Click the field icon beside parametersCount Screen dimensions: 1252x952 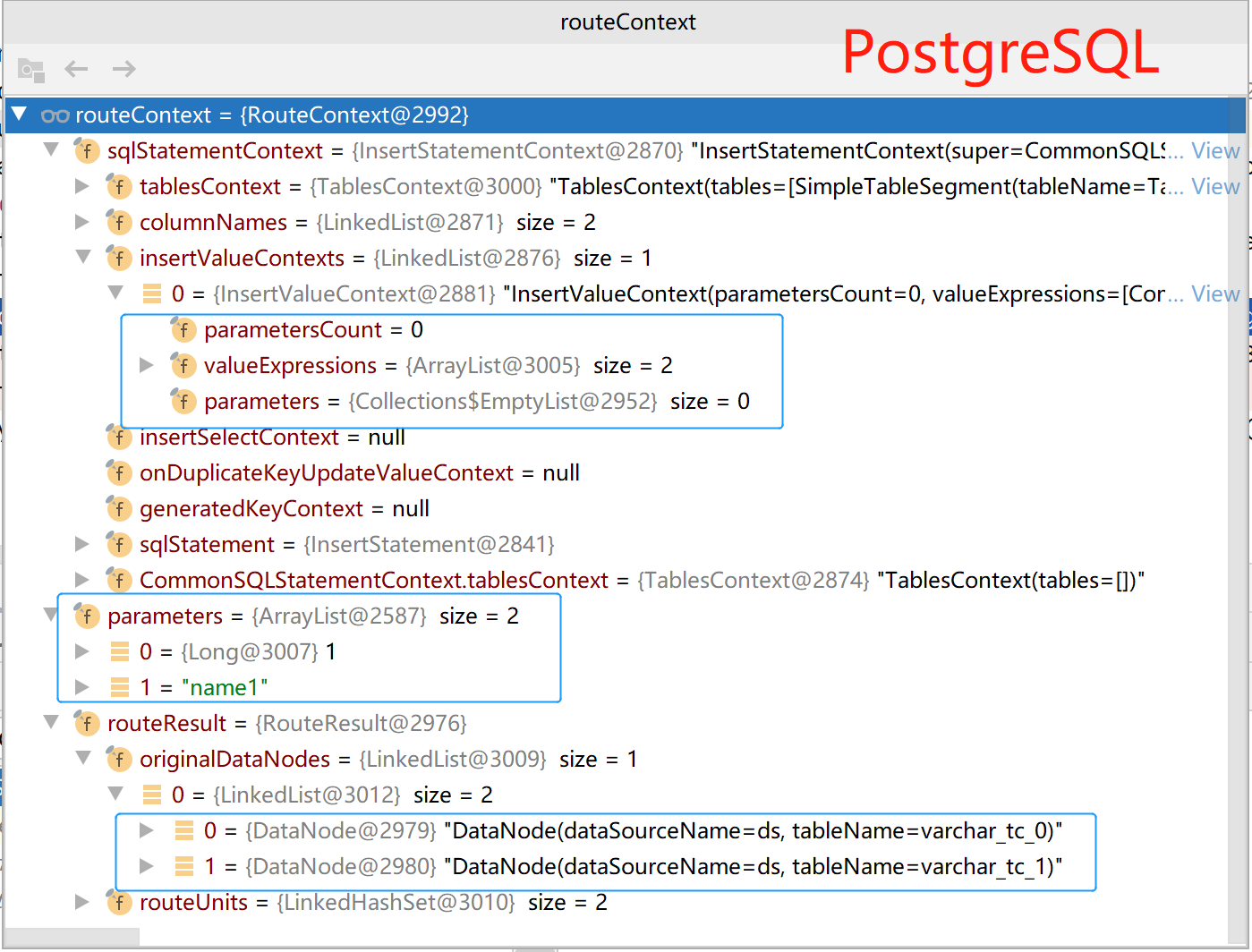point(183,329)
